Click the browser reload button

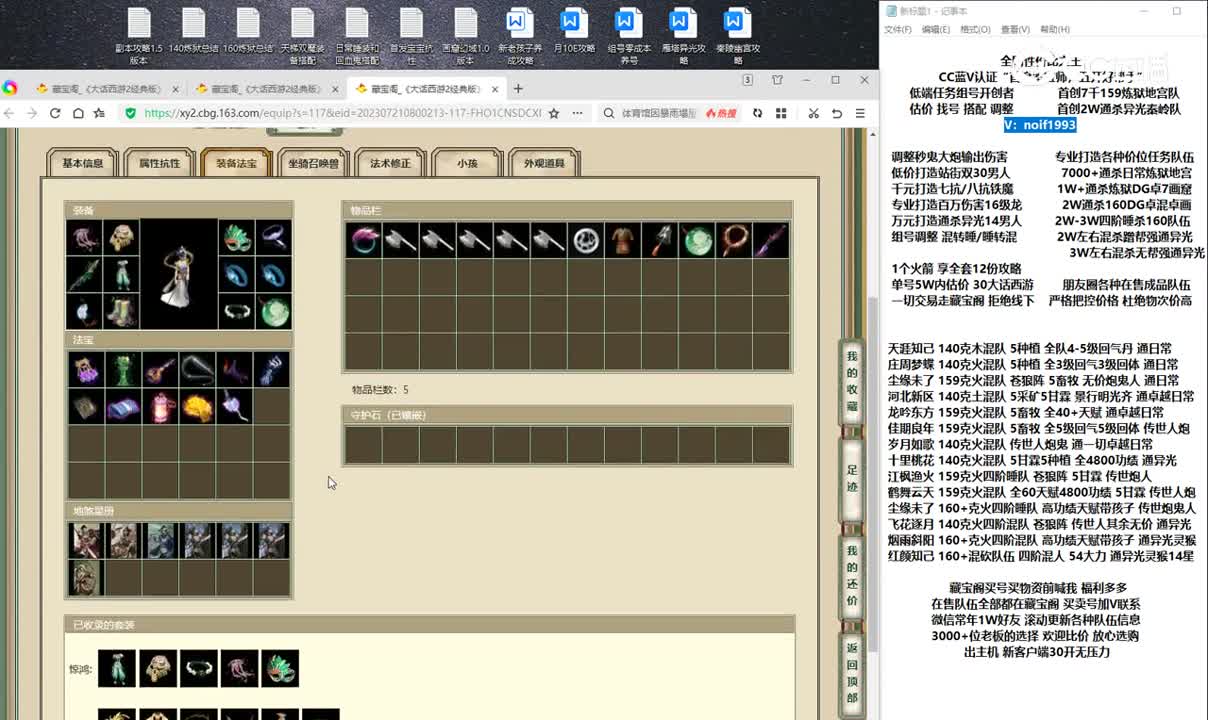point(55,114)
